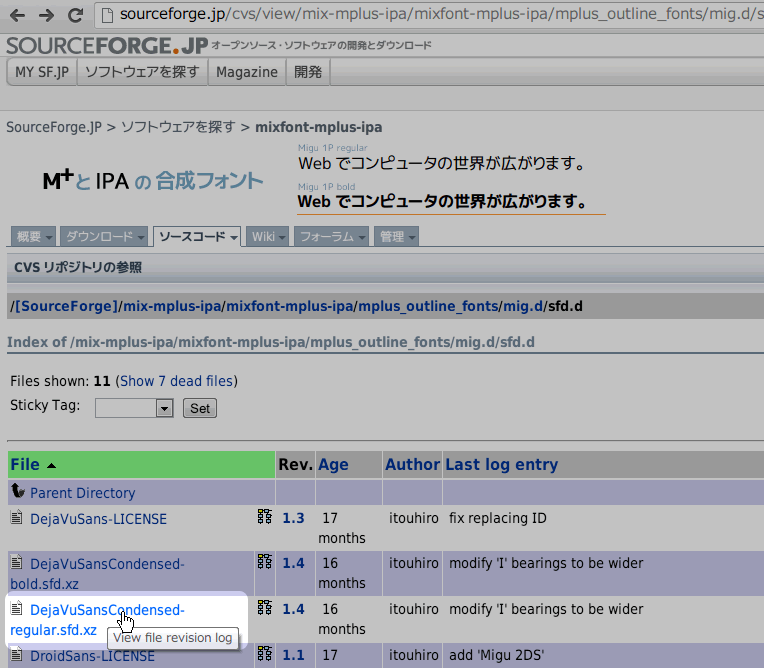Click the Parent Directory folder-up icon
This screenshot has height=668, width=764.
[x=18, y=491]
